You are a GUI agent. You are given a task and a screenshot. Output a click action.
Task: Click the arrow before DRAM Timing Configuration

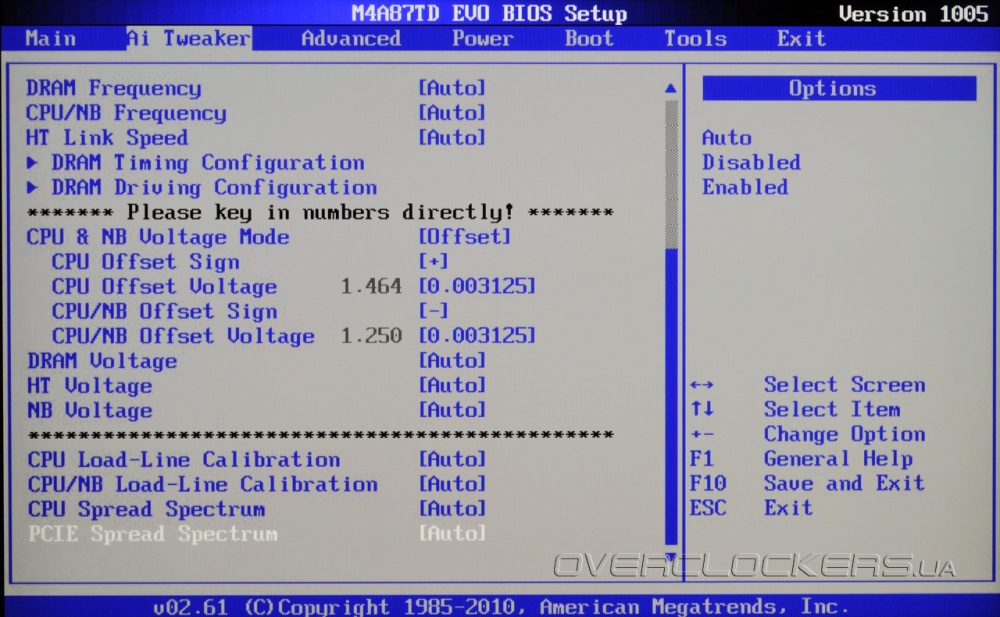coord(32,163)
